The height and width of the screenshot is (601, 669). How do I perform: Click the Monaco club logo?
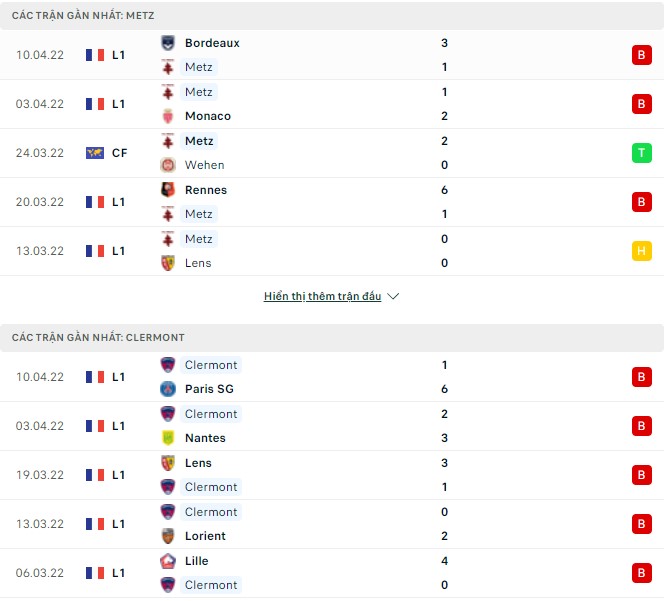pos(168,116)
